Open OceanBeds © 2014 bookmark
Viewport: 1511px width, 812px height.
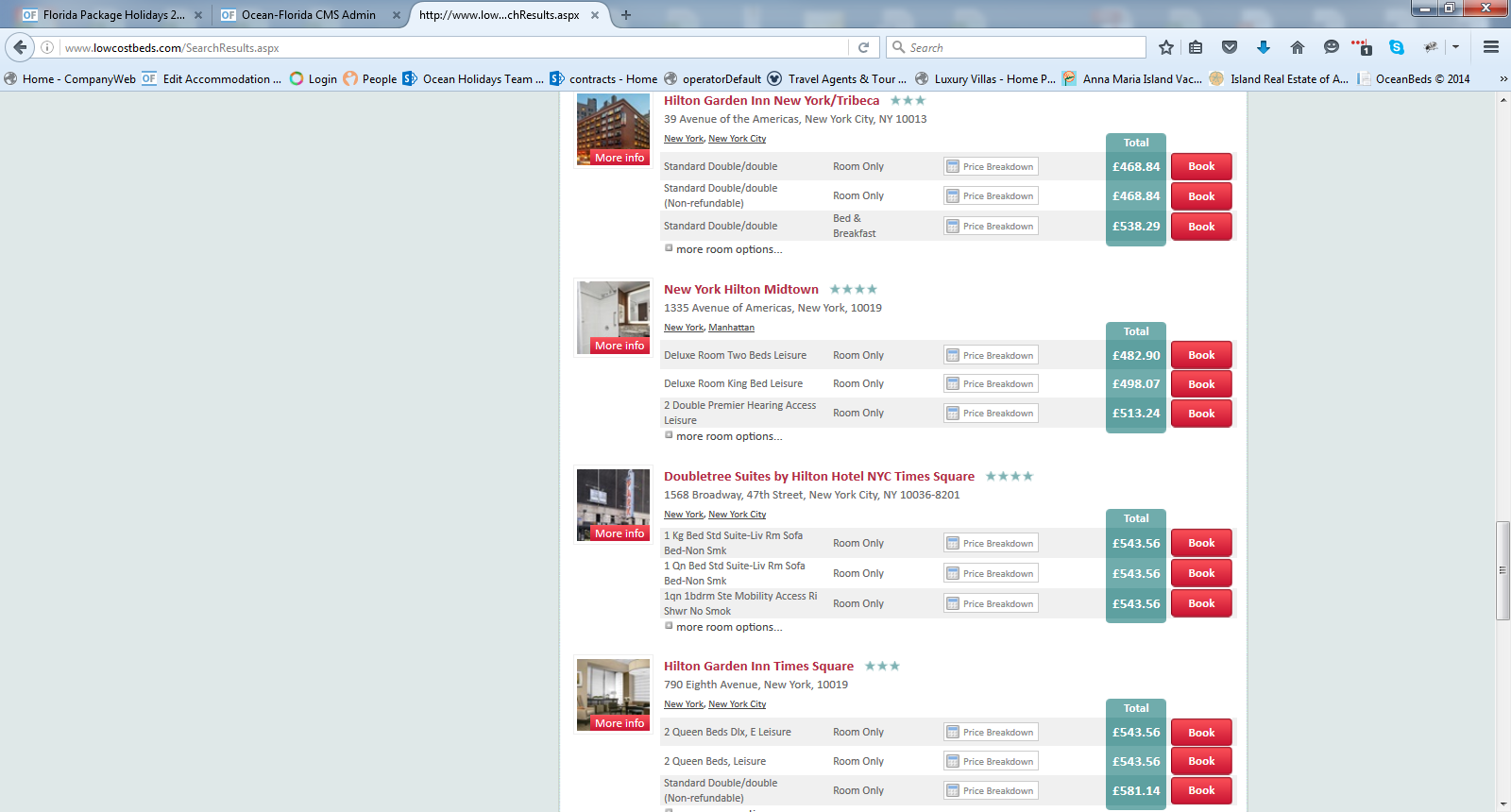(1413, 79)
